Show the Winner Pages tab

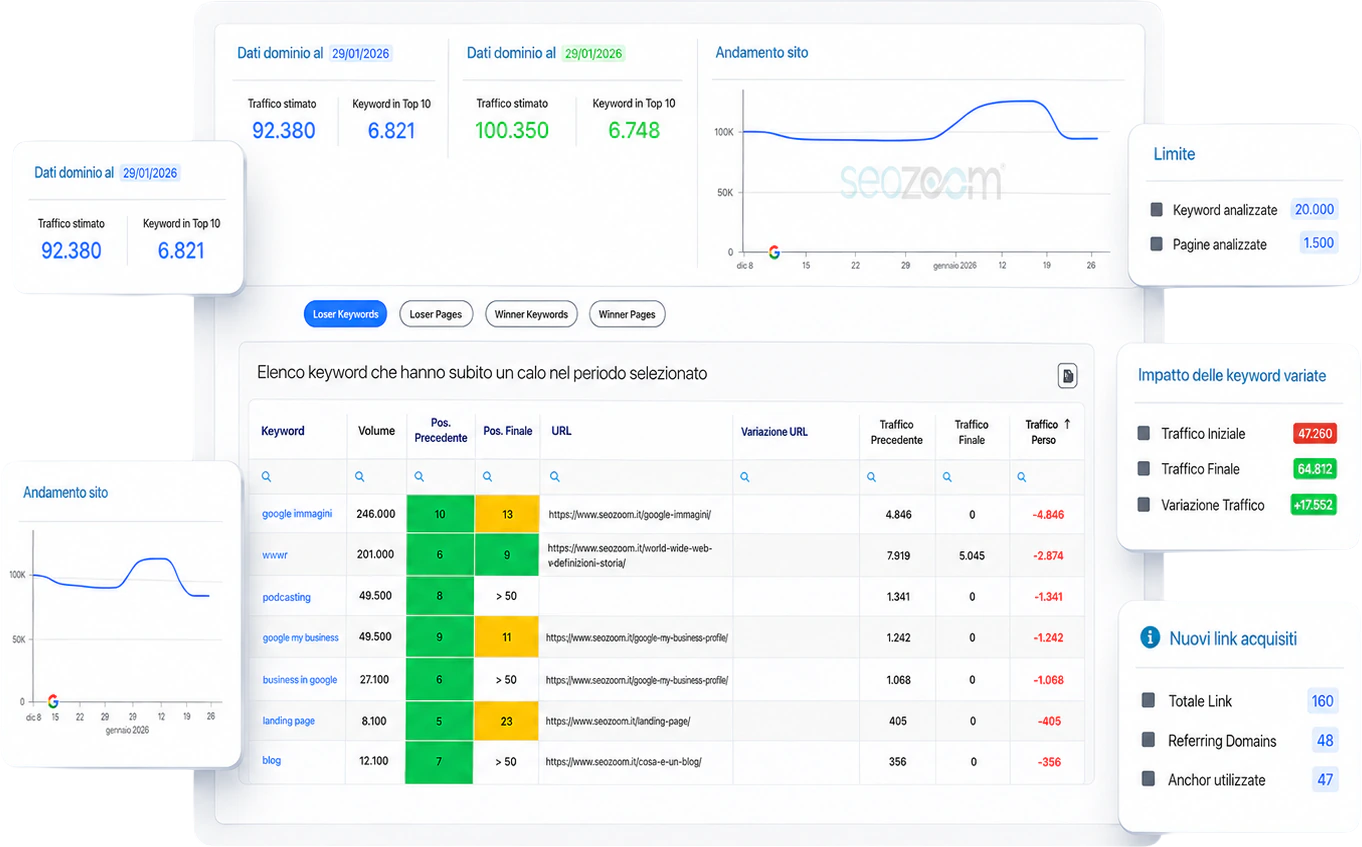click(x=627, y=314)
